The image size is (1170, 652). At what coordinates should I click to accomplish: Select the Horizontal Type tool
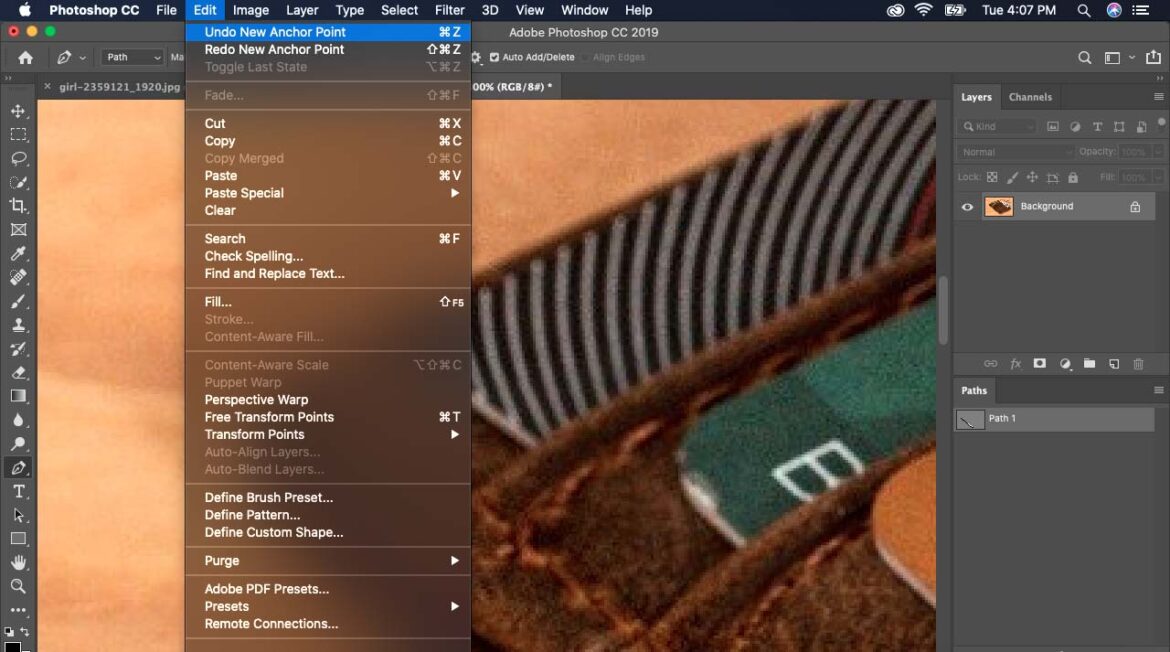pyautogui.click(x=18, y=492)
